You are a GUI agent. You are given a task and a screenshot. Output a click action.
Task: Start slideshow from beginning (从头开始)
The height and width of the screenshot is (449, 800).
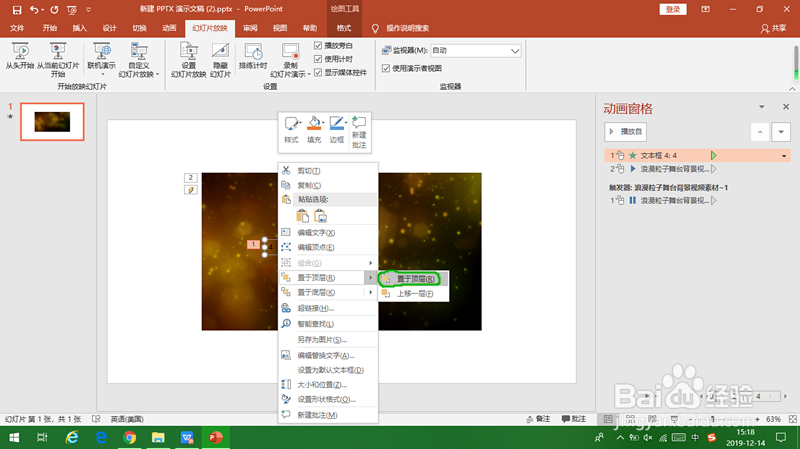pyautogui.click(x=20, y=56)
